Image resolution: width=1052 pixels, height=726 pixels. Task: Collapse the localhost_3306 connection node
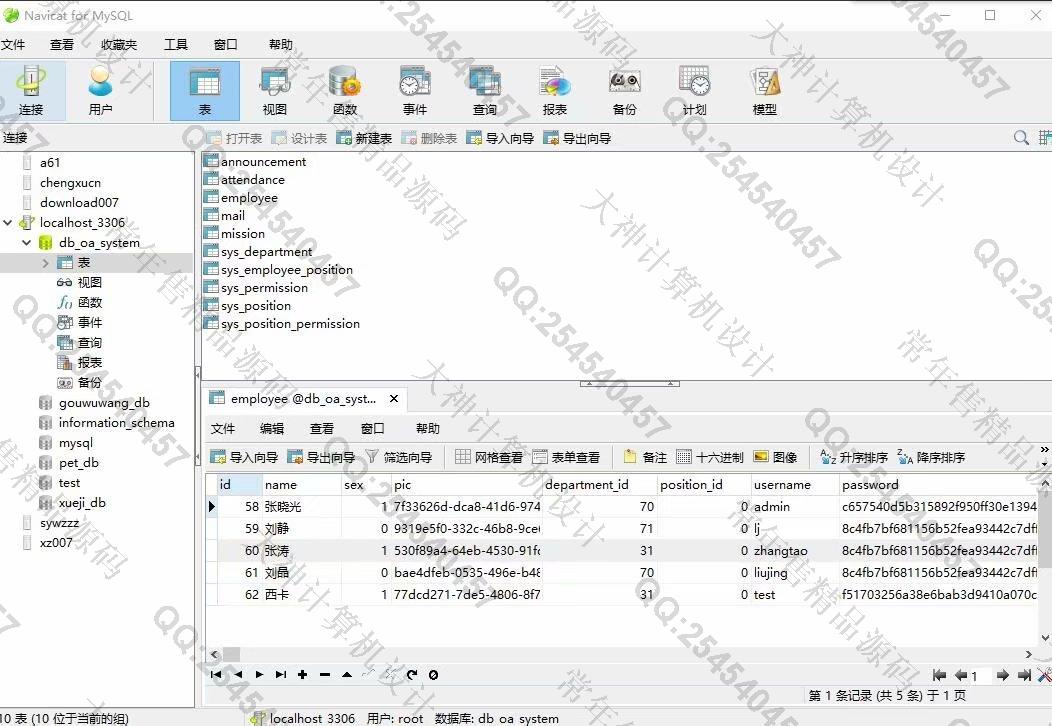coord(8,223)
